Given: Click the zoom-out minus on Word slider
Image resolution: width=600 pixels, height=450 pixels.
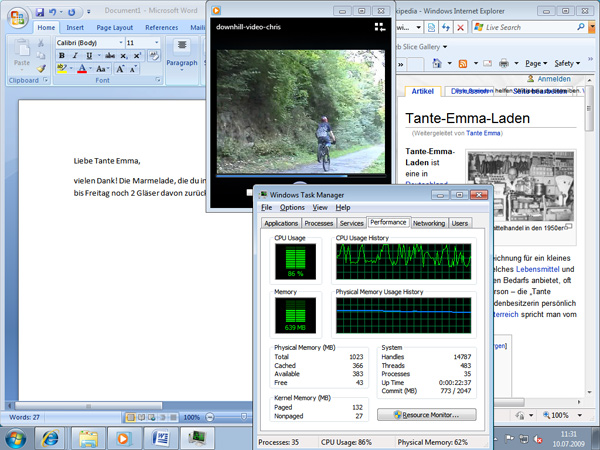Looking at the screenshot, I should click(210, 417).
